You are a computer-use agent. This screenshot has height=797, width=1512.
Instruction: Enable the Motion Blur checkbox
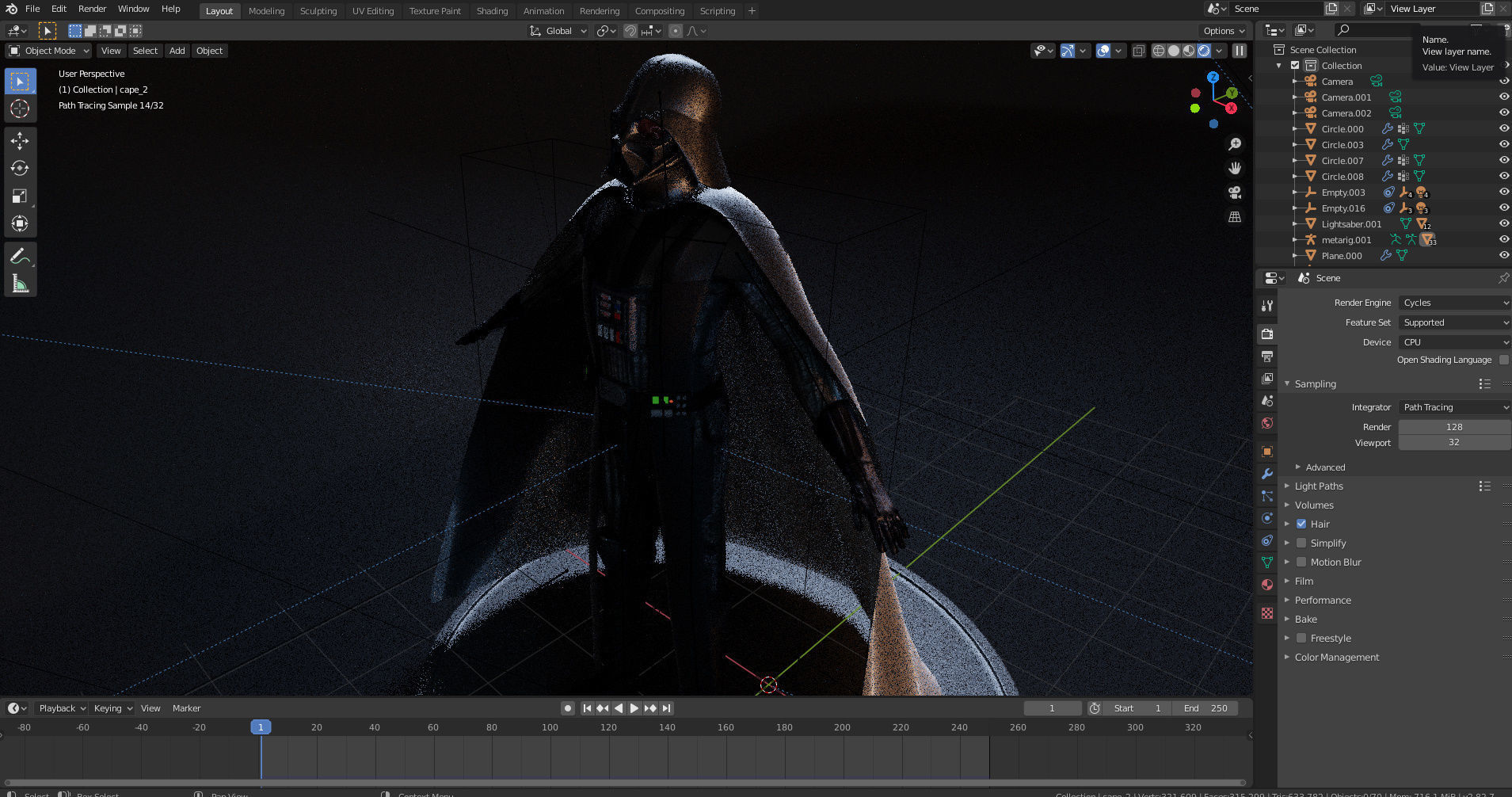[x=1301, y=562]
